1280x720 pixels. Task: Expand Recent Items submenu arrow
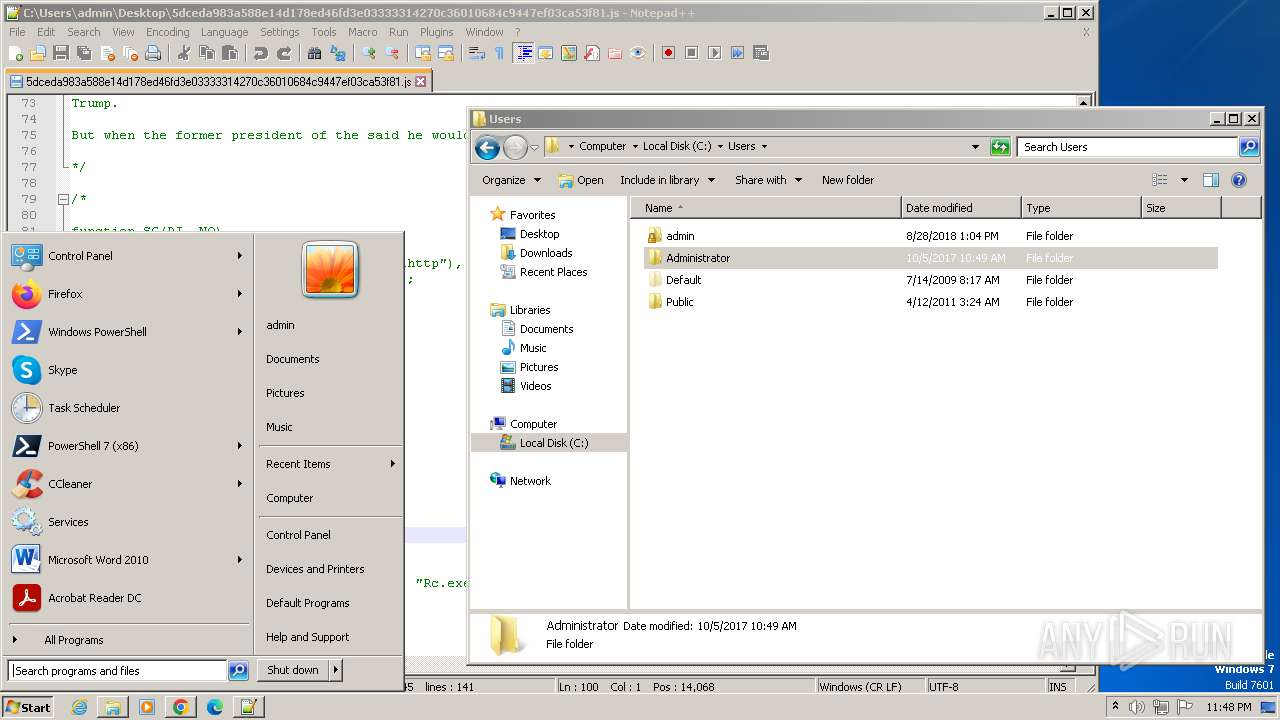pos(393,464)
